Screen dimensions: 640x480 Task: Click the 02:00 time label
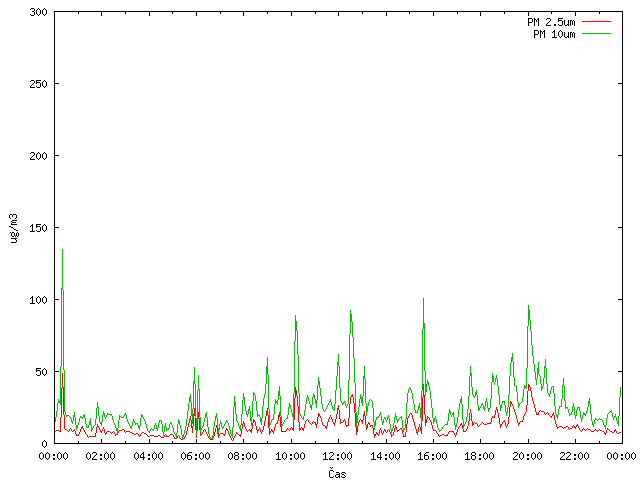tap(100, 456)
